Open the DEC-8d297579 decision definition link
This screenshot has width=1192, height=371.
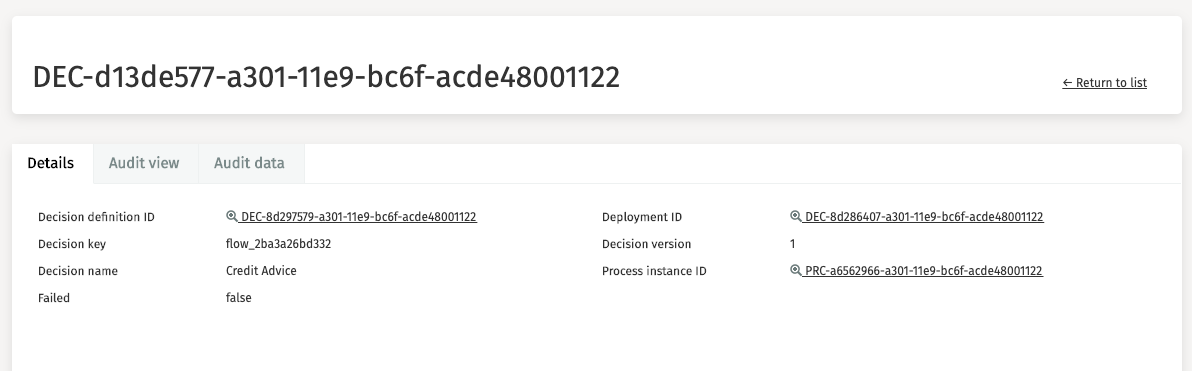(359, 217)
